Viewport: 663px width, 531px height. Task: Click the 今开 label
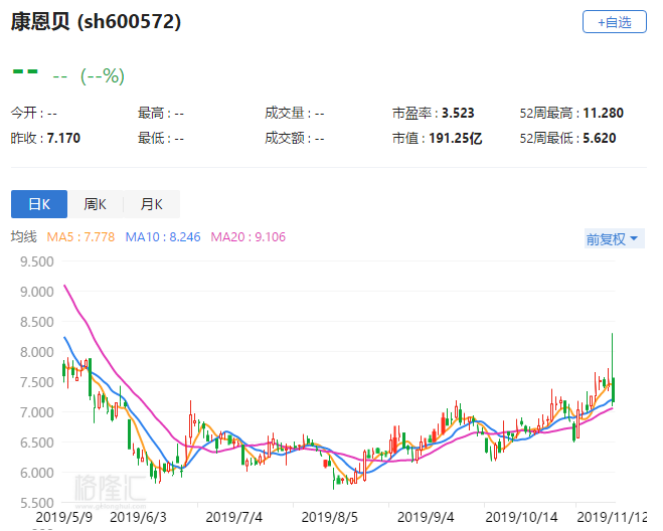pos(24,113)
